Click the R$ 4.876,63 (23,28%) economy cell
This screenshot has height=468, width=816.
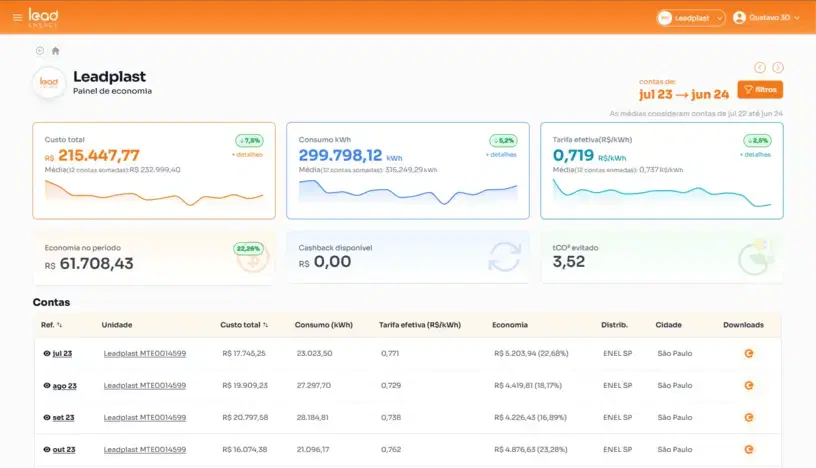coord(531,450)
